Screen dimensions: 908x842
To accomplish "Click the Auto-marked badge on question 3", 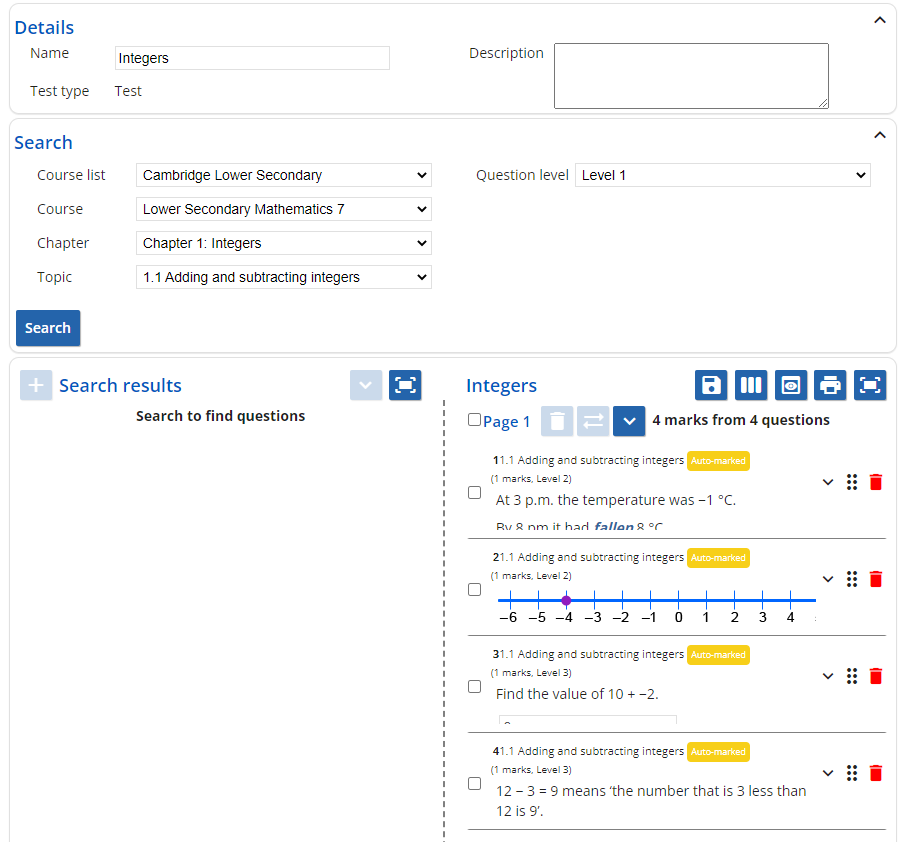I will click(718, 655).
